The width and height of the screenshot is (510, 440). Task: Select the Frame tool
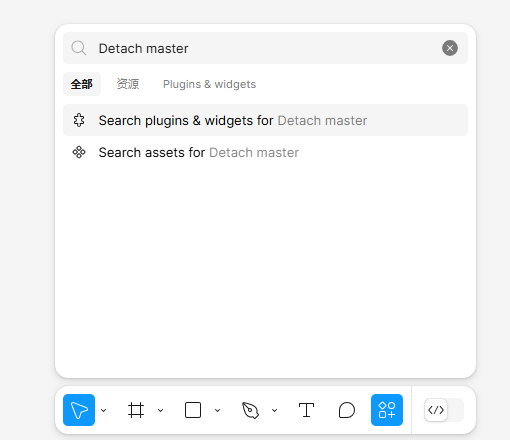coord(136,410)
